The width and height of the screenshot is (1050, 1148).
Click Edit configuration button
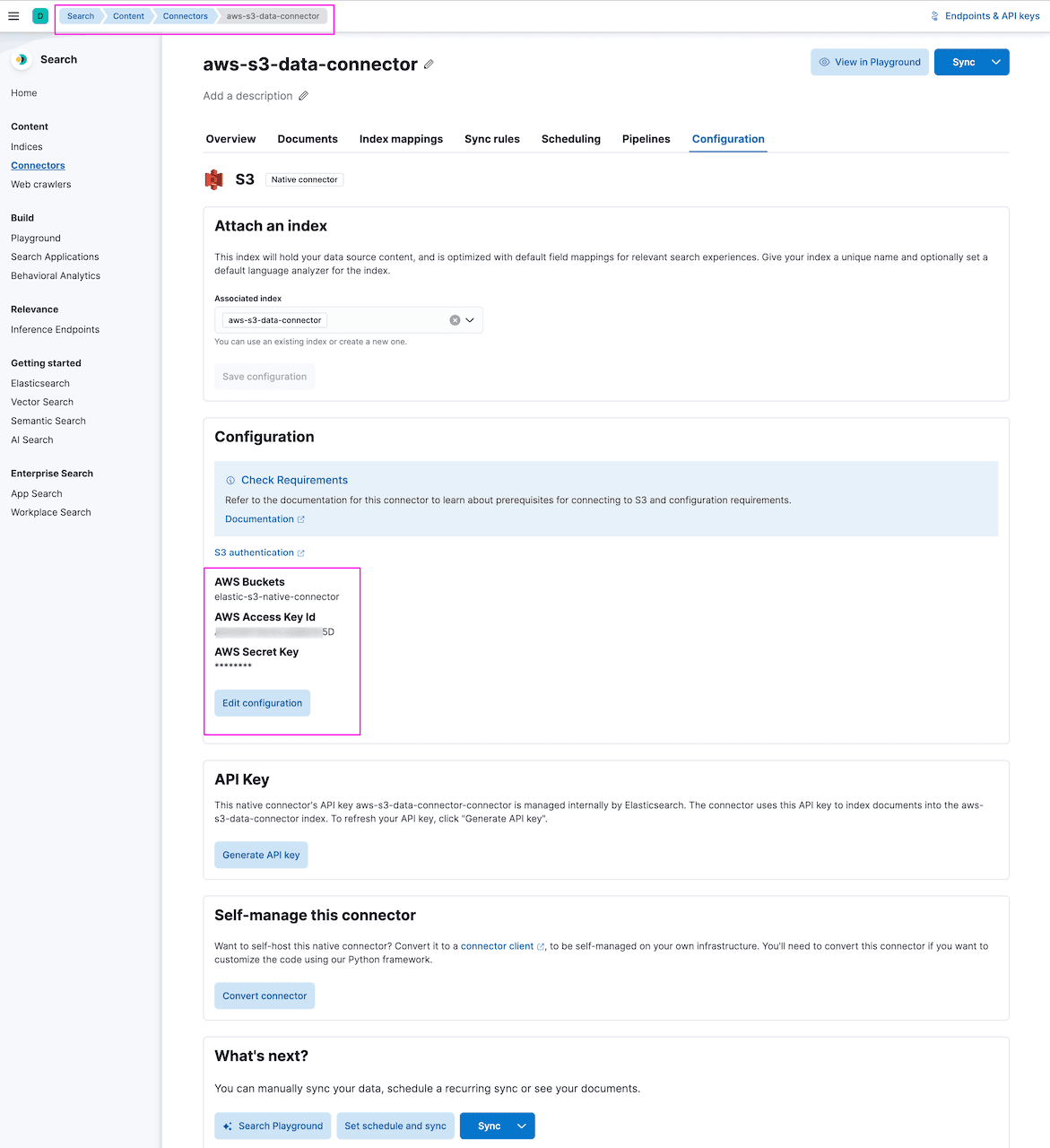pos(262,703)
